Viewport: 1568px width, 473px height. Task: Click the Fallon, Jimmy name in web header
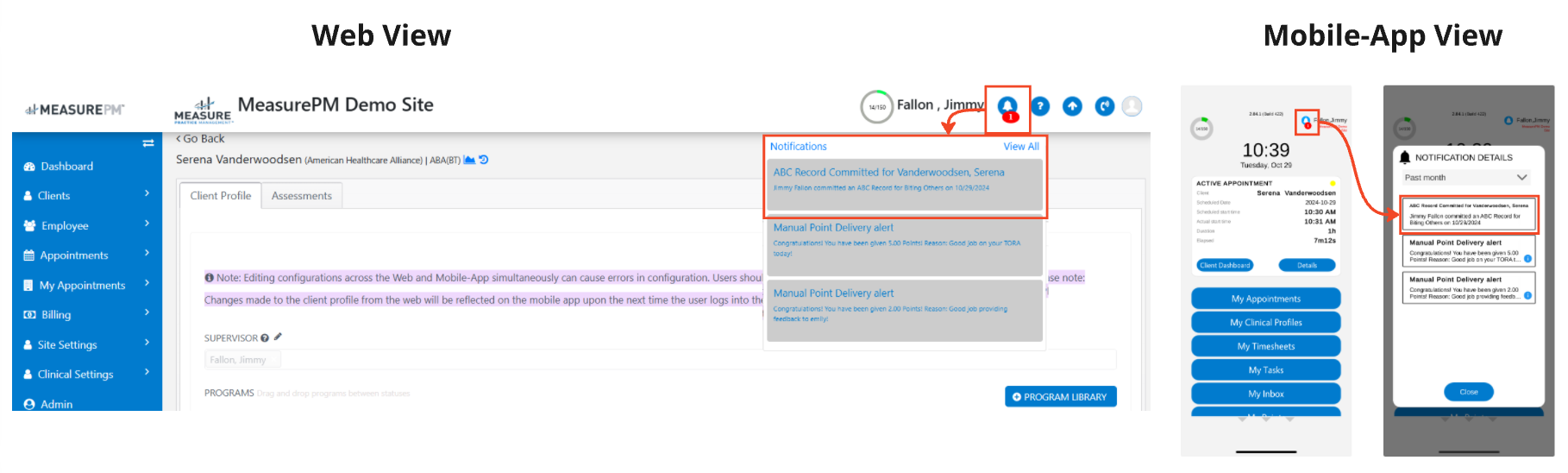(x=940, y=104)
